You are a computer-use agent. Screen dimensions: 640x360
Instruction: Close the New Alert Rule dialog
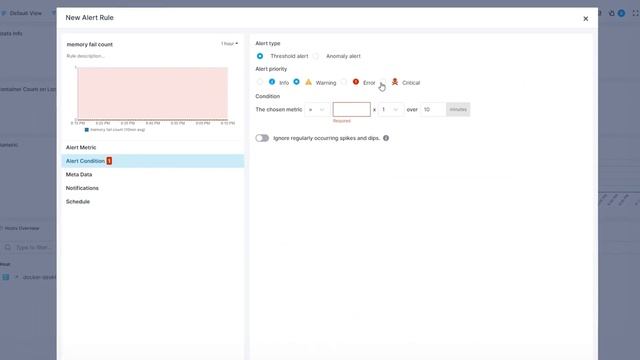coord(585,19)
